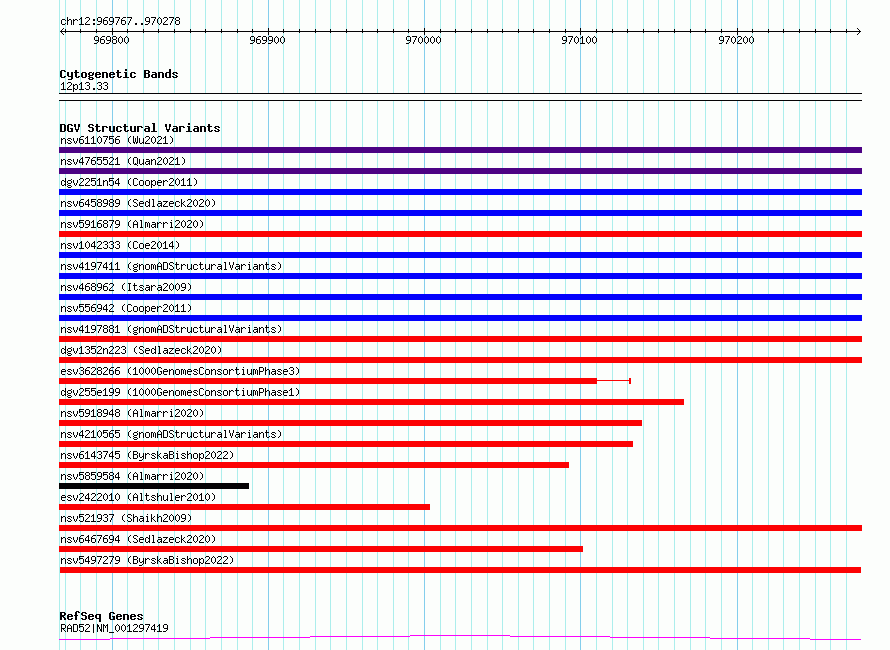Select nsv556942 (Cooper2011) variant label
Screen dimensions: 890x650
click(x=126, y=308)
